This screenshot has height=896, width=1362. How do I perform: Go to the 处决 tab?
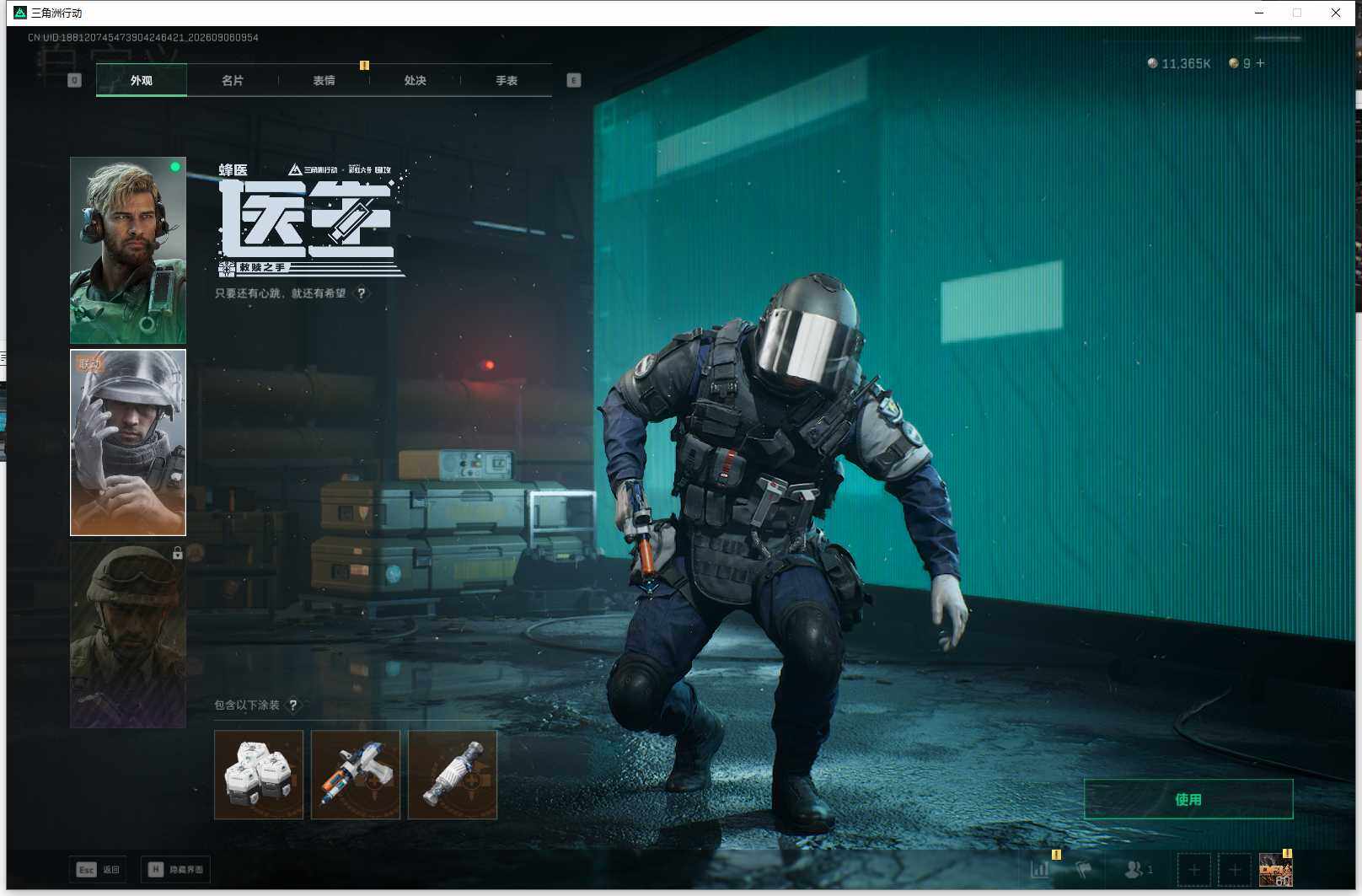click(x=415, y=80)
